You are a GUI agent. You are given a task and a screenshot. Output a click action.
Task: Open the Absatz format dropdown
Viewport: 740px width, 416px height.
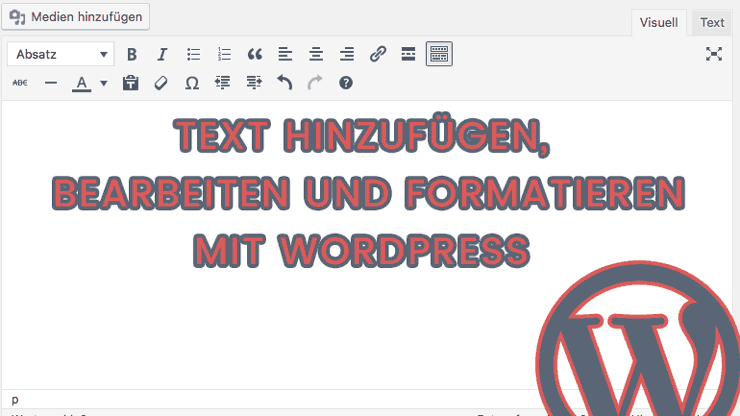click(x=61, y=54)
